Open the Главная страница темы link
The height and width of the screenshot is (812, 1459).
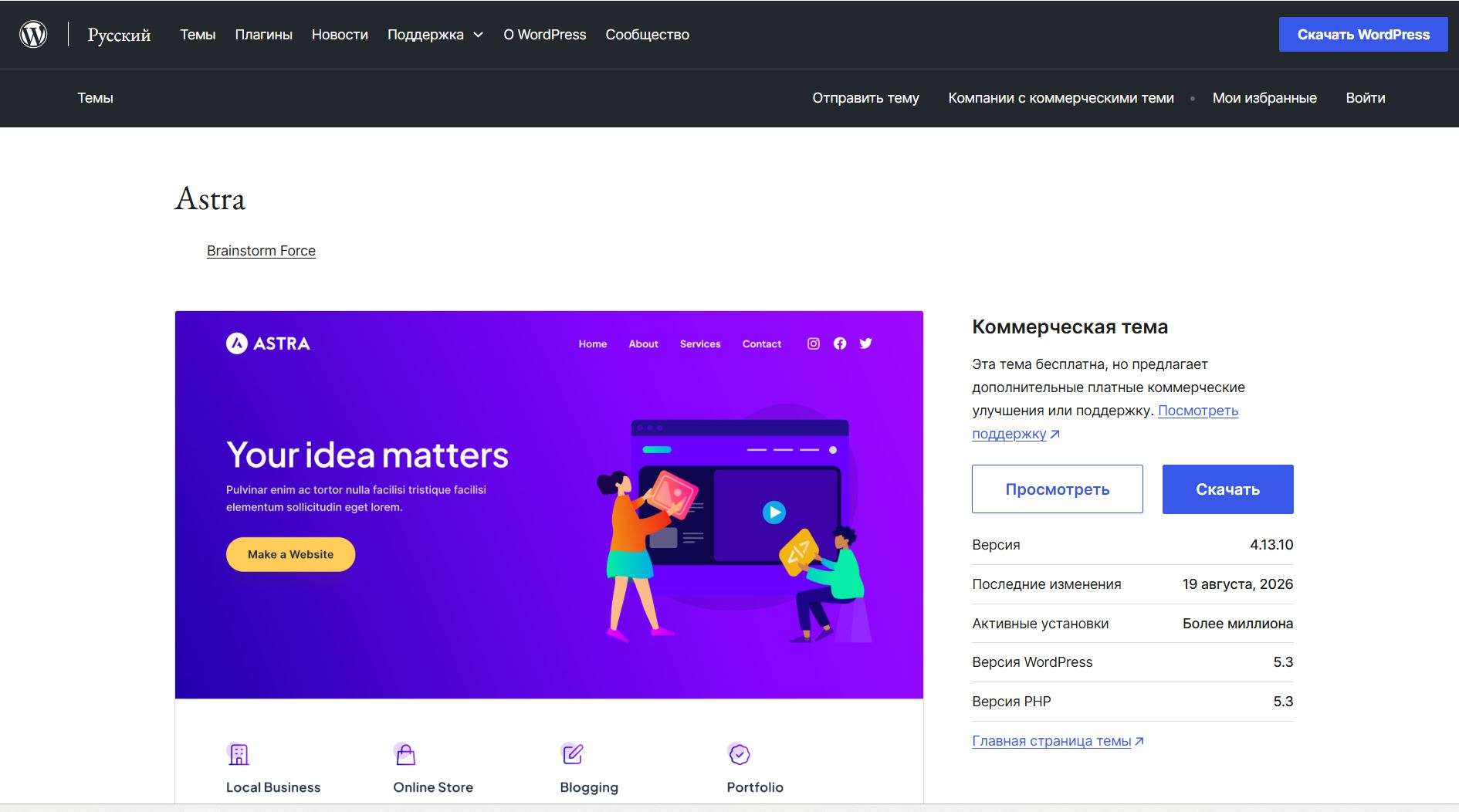click(1058, 741)
